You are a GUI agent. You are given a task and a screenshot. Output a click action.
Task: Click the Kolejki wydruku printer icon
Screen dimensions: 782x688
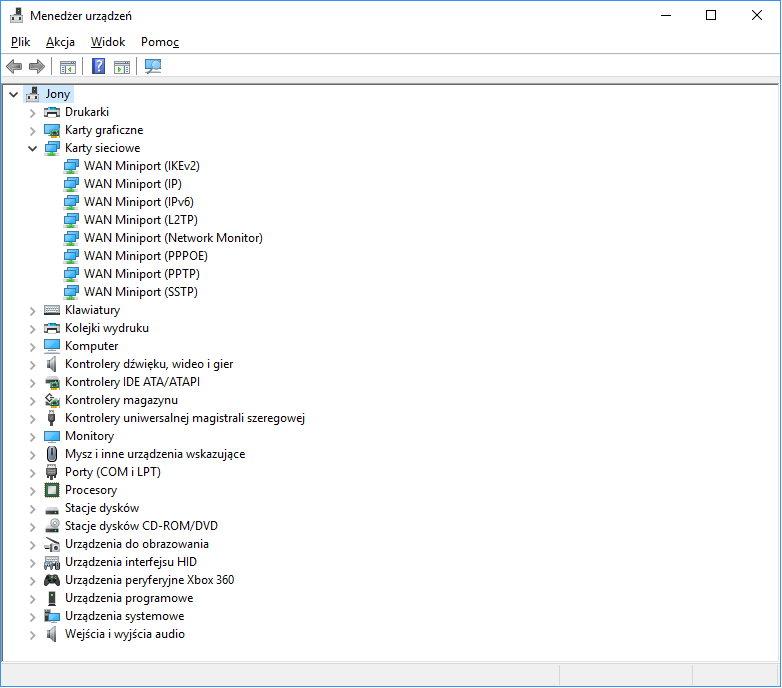[52, 328]
